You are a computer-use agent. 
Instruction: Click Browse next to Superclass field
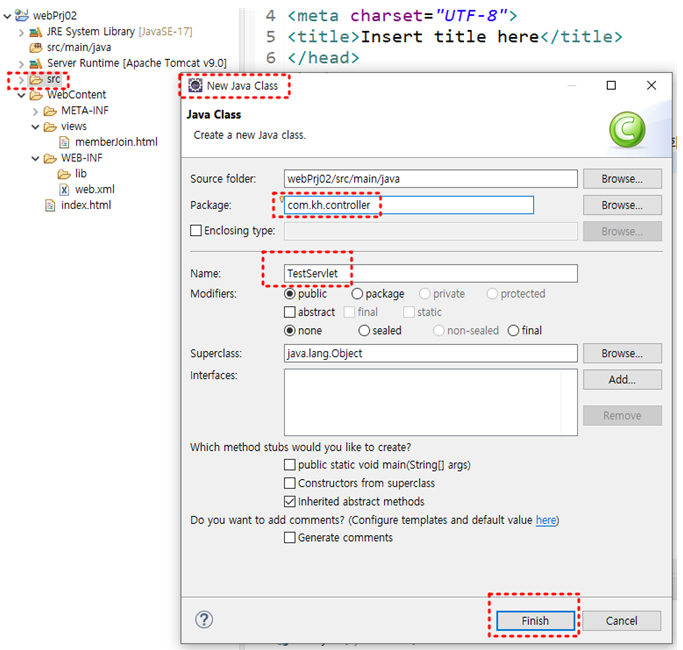click(x=622, y=353)
